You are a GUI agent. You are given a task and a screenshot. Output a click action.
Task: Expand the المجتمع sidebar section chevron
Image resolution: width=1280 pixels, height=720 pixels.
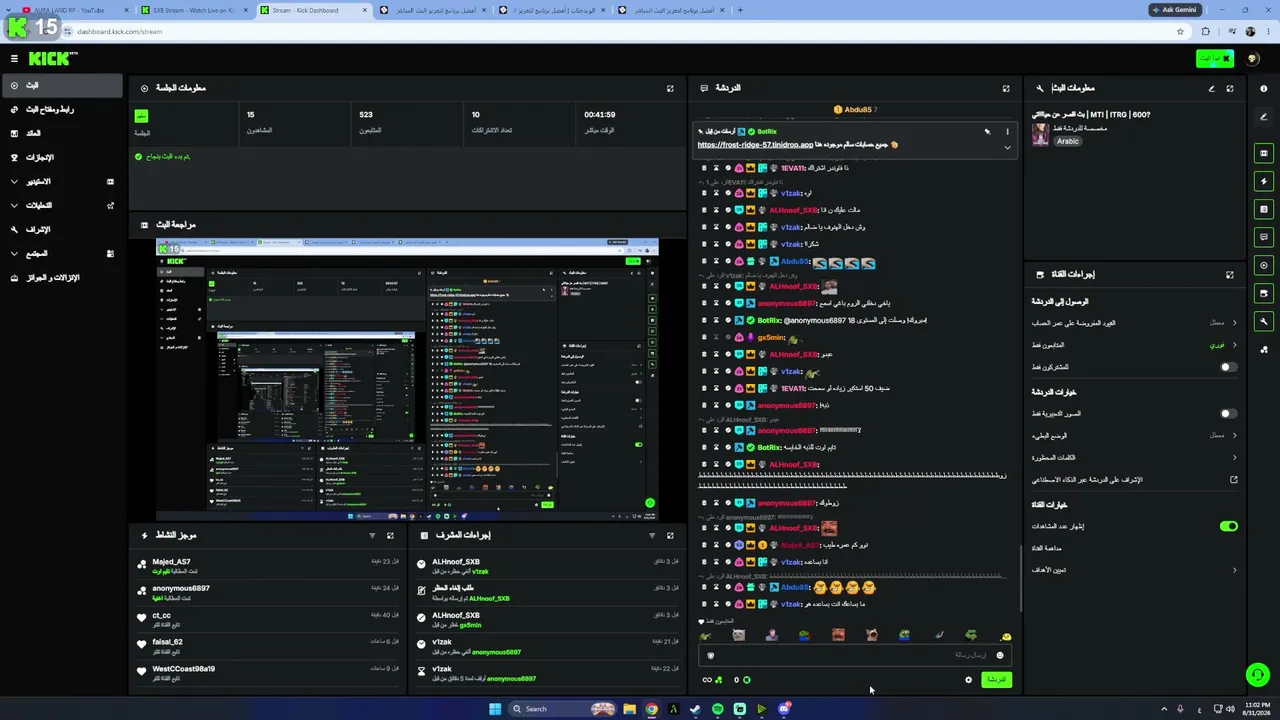tap(14, 254)
